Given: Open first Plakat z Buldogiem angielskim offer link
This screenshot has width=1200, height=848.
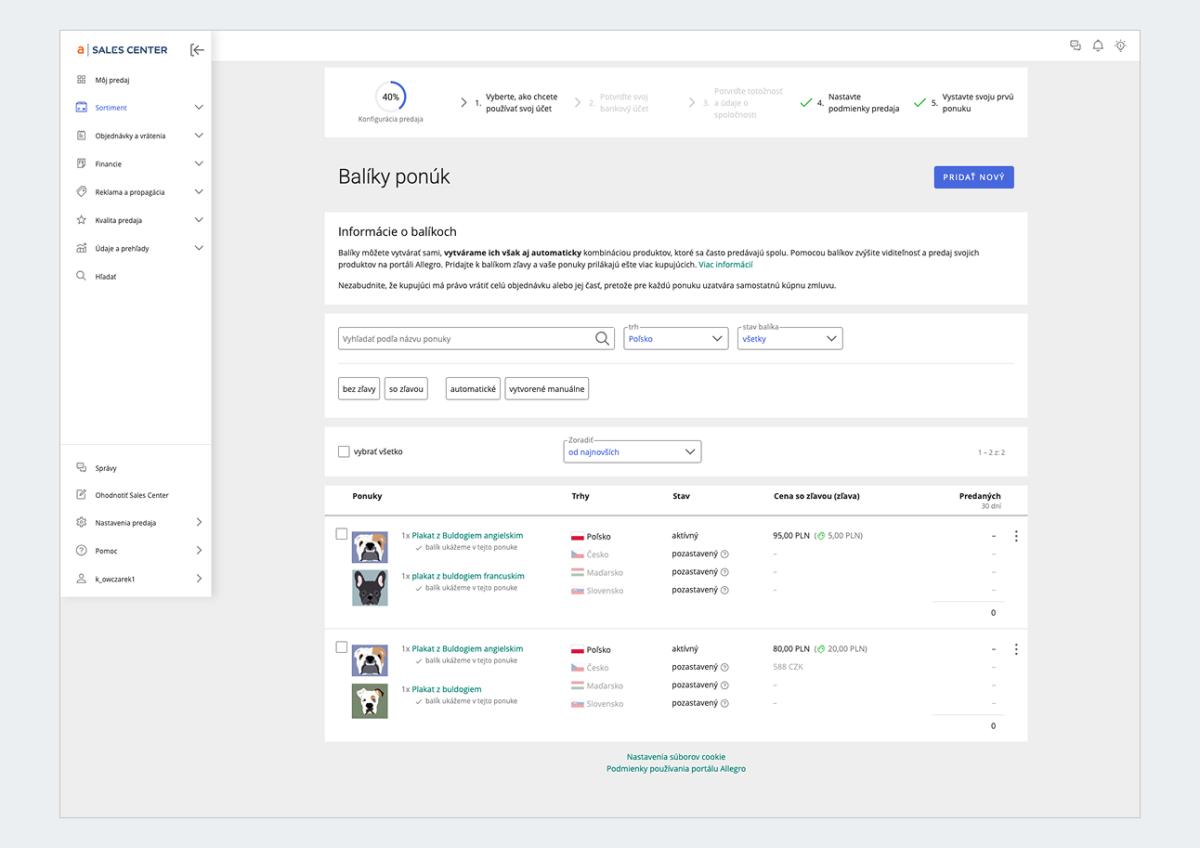Looking at the screenshot, I should click(x=467, y=536).
